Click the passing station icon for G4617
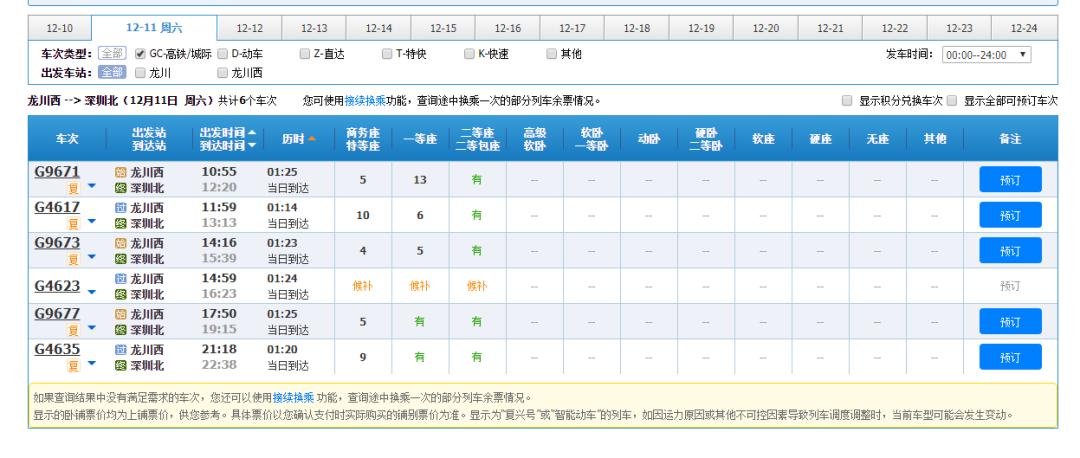Viewport: 1080px width, 458px height. click(121, 208)
